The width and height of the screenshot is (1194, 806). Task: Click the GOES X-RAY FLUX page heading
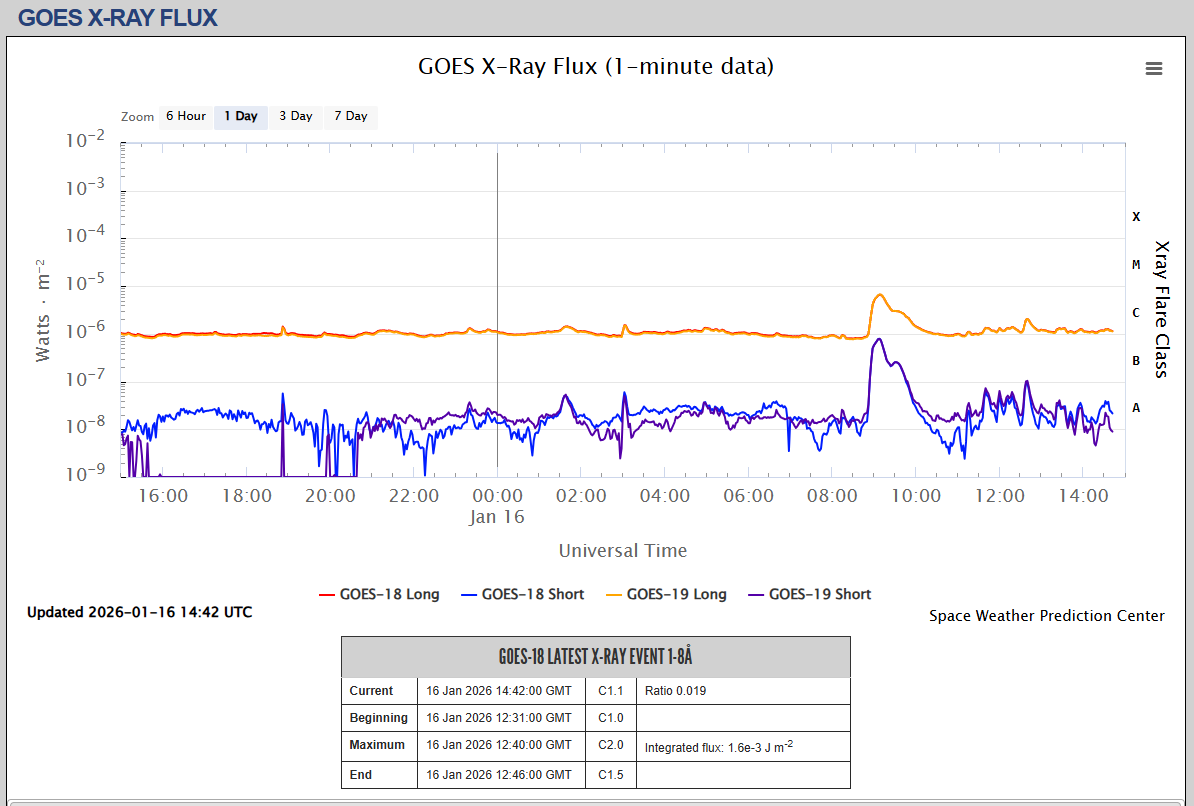(117, 18)
